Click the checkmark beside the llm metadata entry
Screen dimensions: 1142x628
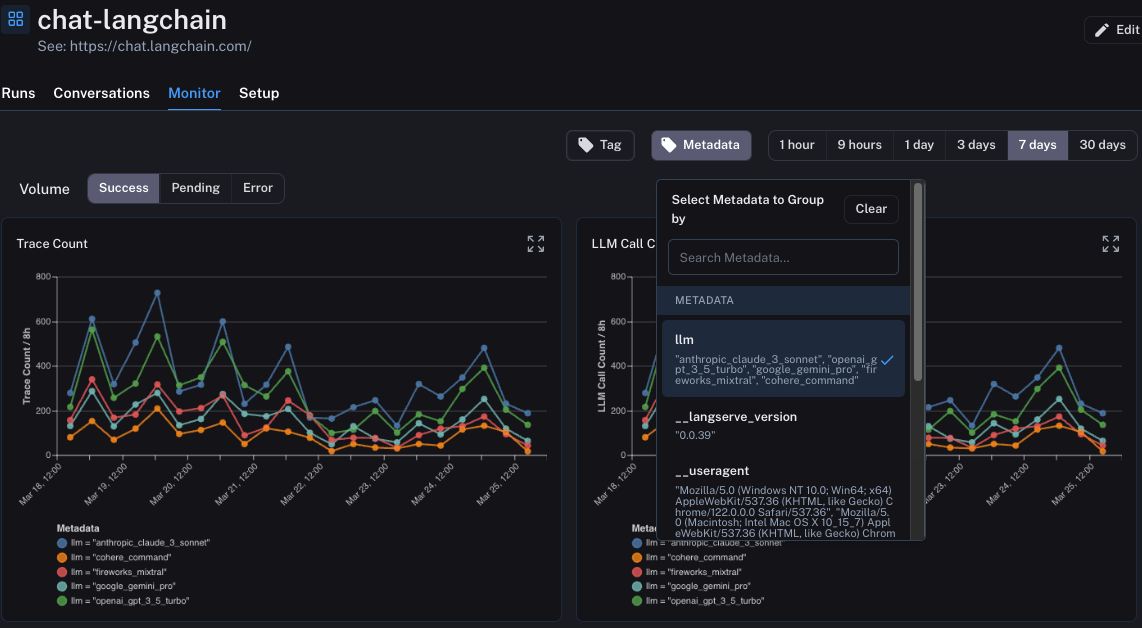tap(890, 360)
